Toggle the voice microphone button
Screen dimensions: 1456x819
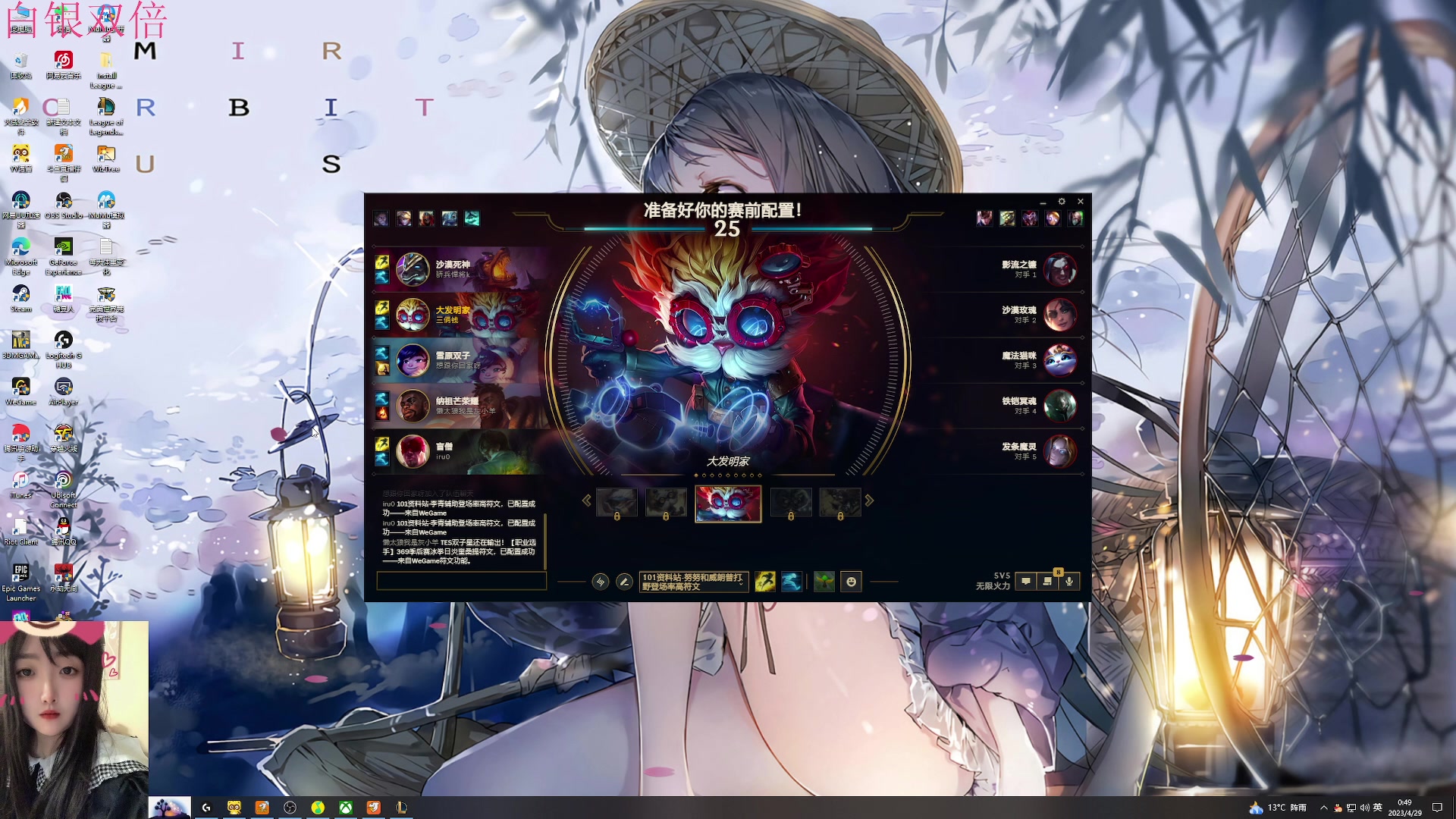click(1069, 582)
